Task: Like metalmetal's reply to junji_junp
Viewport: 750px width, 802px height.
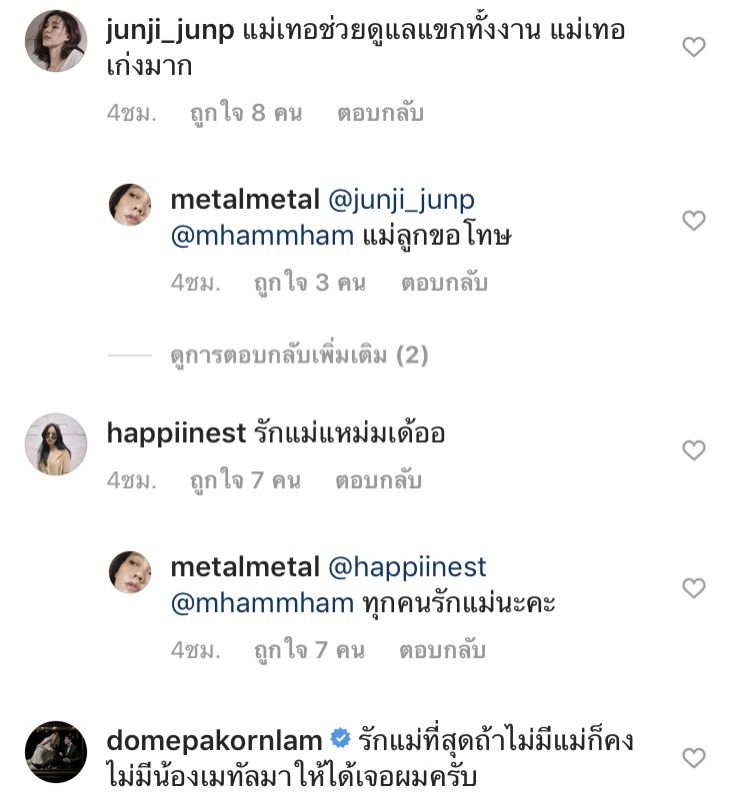Action: pyautogui.click(x=693, y=220)
